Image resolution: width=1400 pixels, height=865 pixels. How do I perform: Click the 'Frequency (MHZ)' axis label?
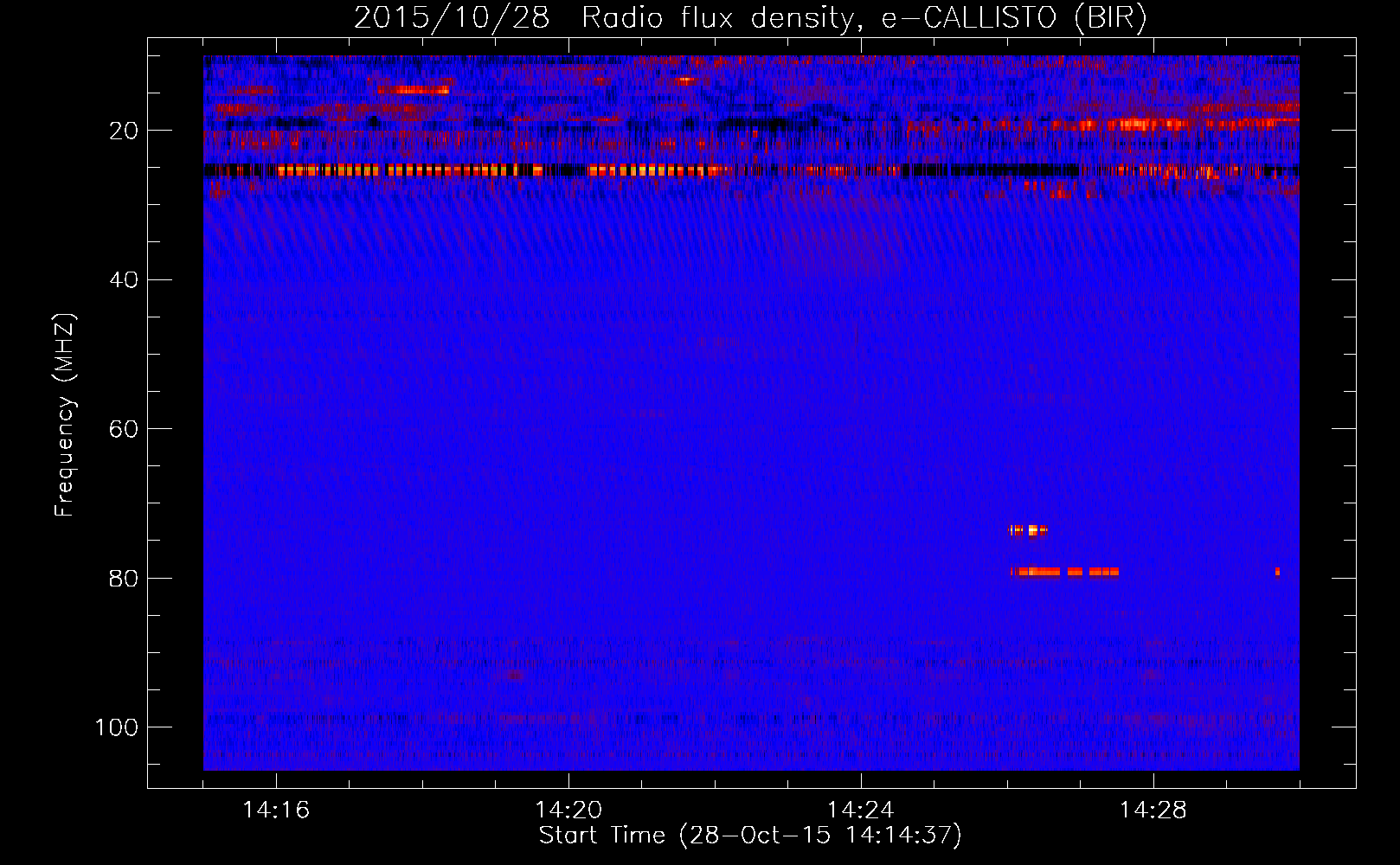pyautogui.click(x=66, y=414)
